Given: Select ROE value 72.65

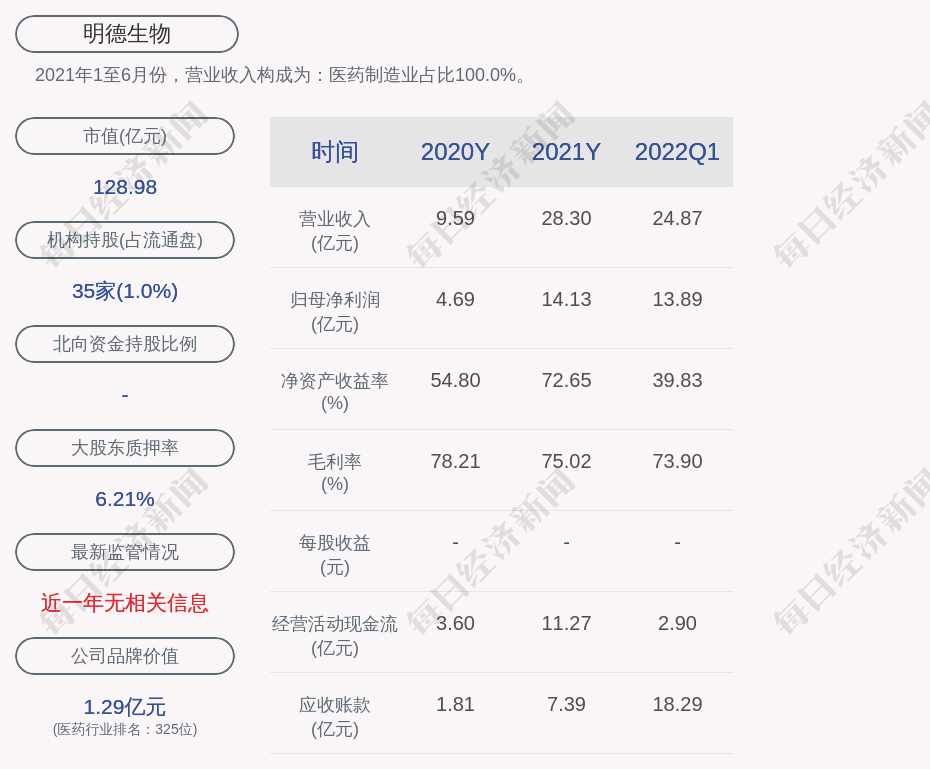Looking at the screenshot, I should click(566, 380).
